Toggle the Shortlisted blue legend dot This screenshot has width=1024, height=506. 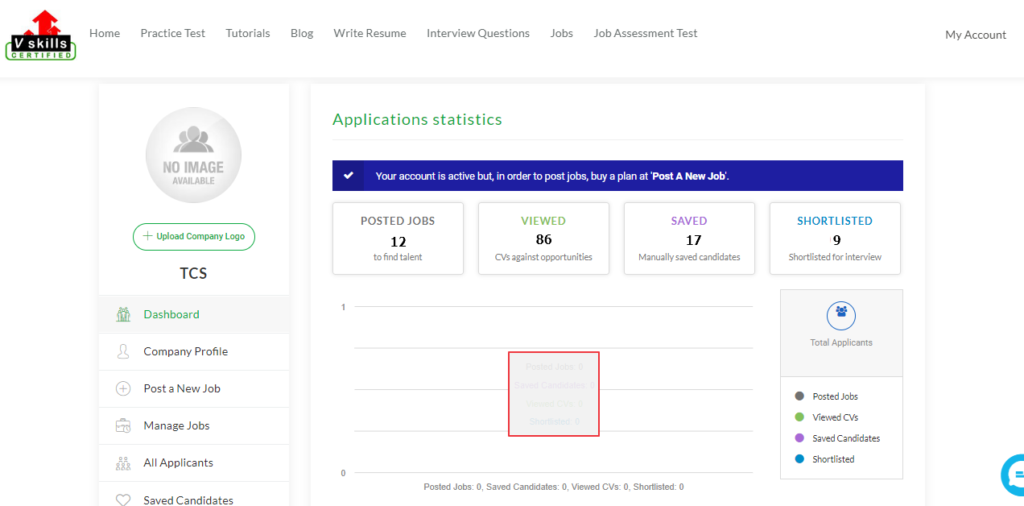tap(799, 459)
